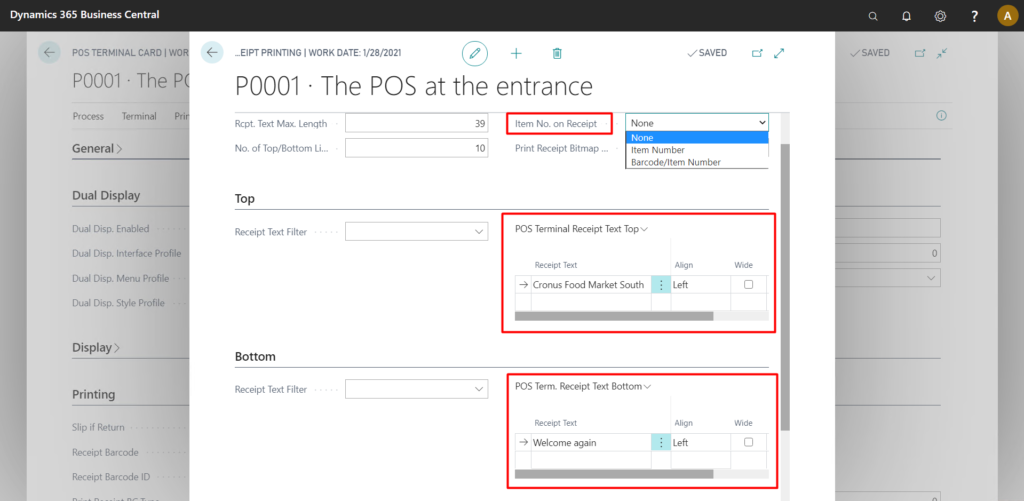Viewport: 1024px width, 501px height.
Task: Toggle Wide checkbox for Welcome again
Action: coord(748,442)
